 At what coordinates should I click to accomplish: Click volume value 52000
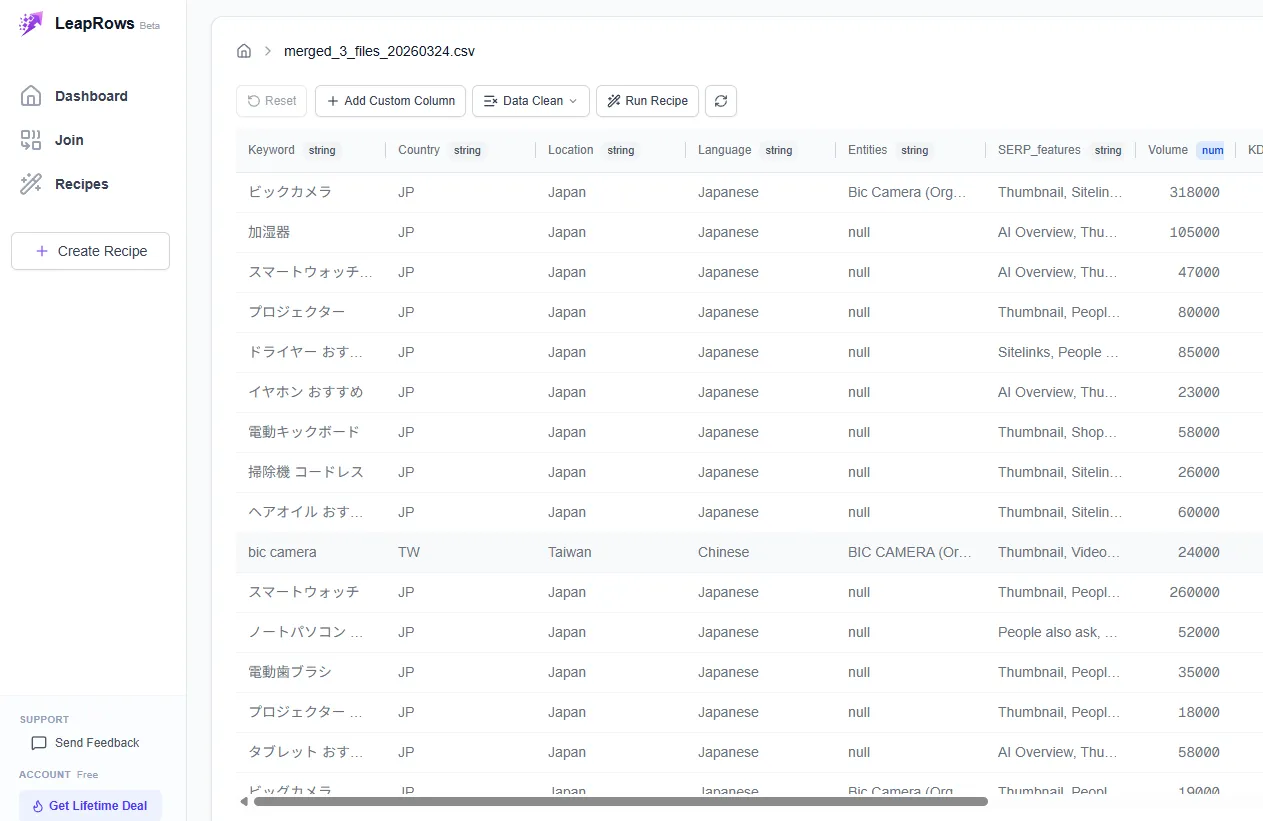(1199, 632)
